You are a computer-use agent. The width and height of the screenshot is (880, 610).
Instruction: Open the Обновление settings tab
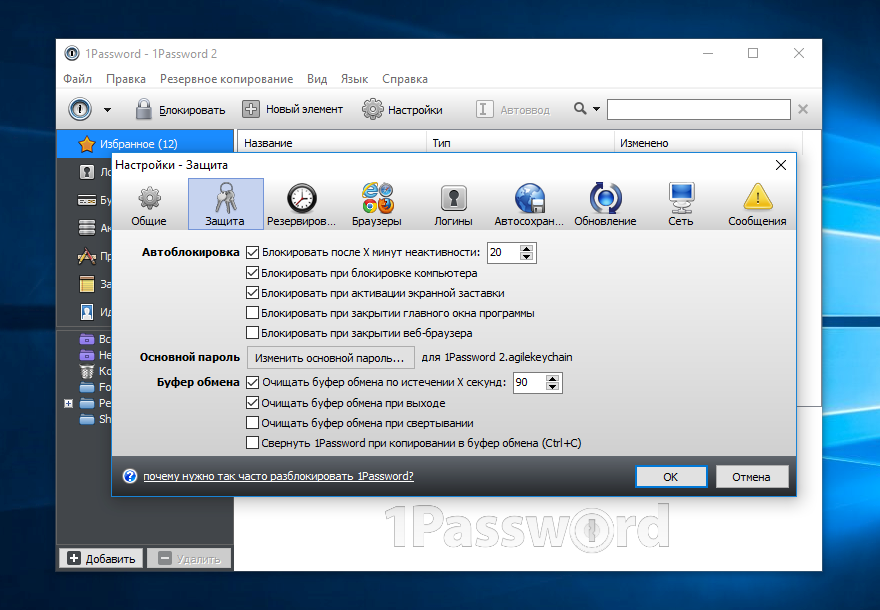point(605,205)
